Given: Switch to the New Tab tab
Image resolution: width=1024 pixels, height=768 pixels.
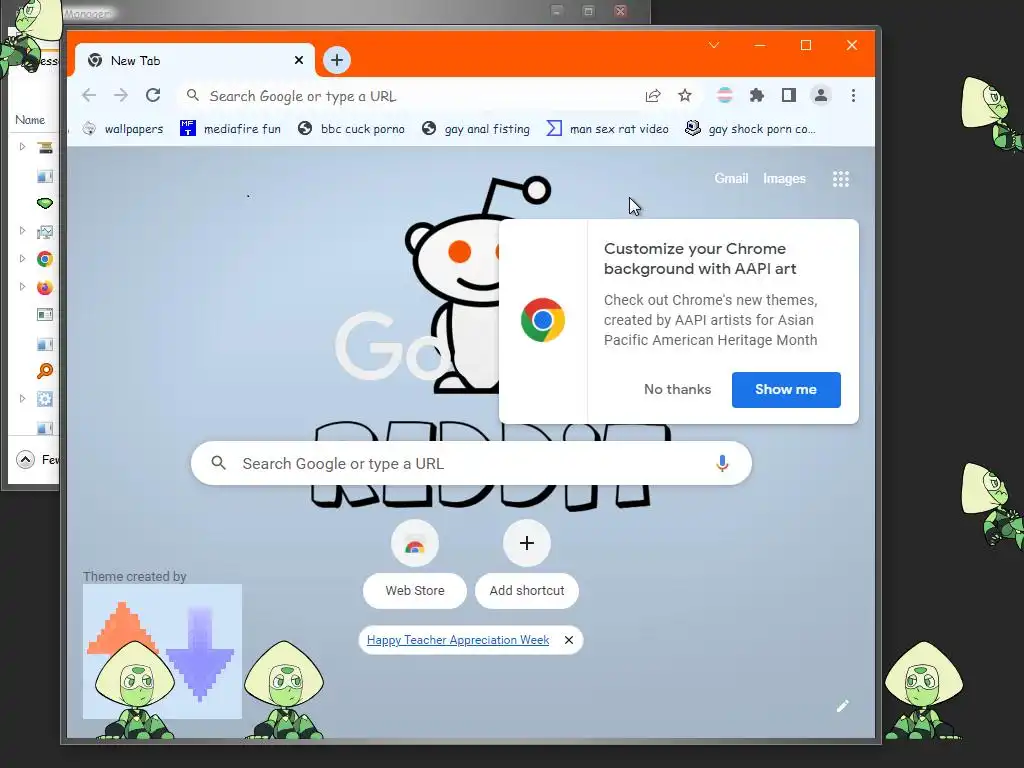Looking at the screenshot, I should [195, 60].
